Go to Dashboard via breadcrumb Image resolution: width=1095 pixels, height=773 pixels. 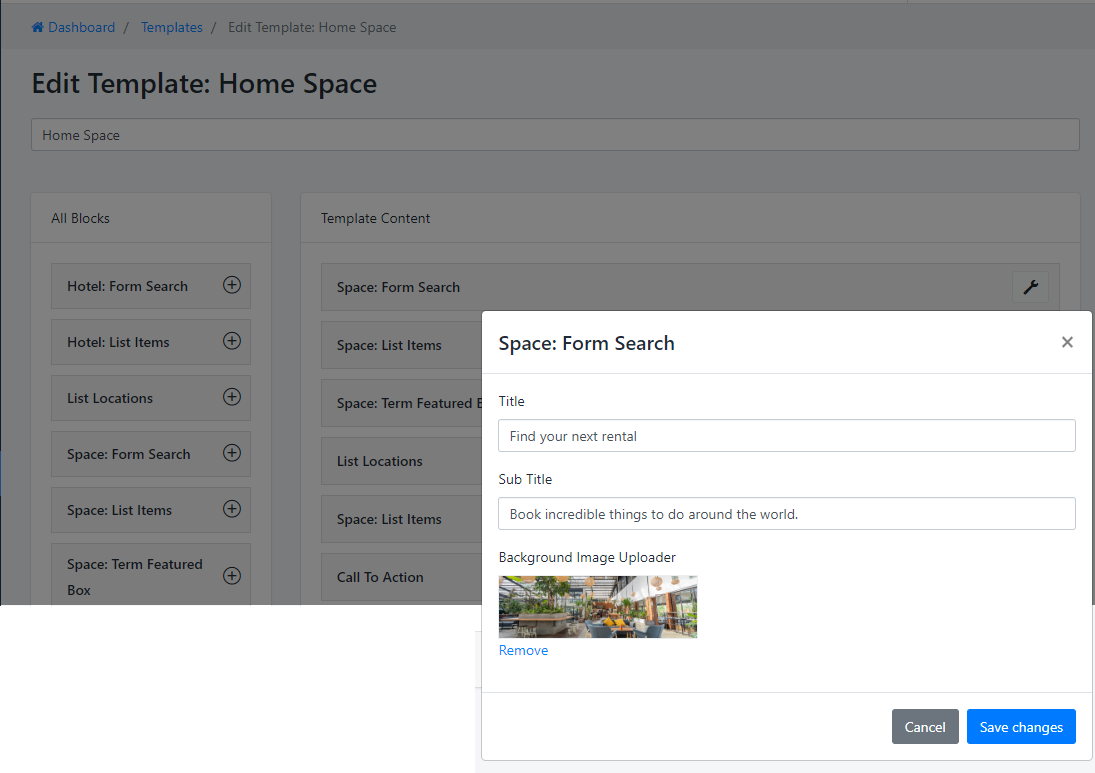point(81,28)
